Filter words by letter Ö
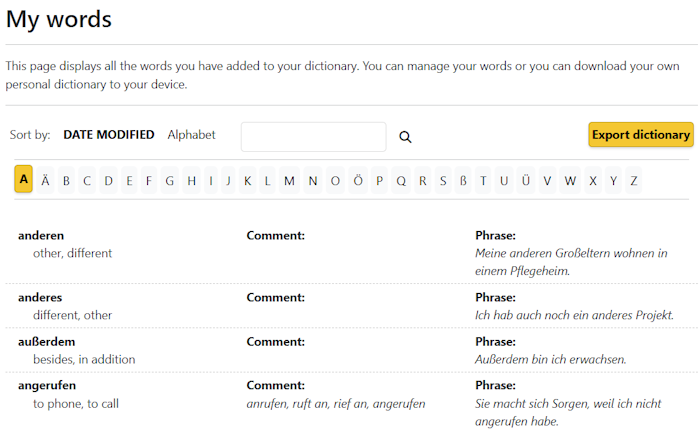 (x=358, y=181)
